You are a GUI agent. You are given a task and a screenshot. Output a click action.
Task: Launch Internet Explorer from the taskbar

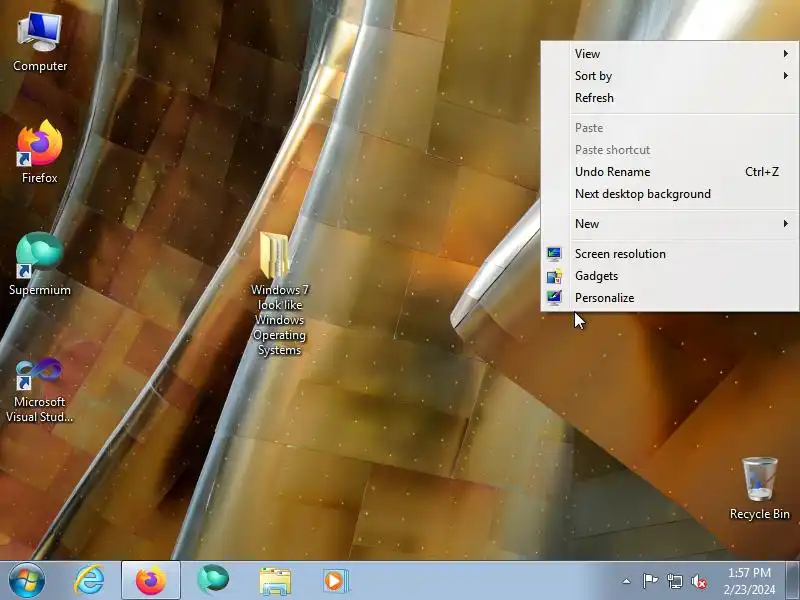click(x=89, y=581)
